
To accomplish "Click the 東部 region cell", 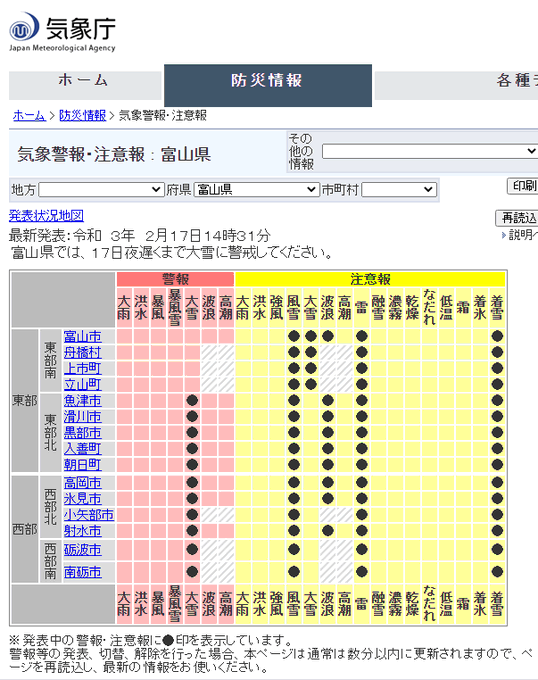I will 25,401.
